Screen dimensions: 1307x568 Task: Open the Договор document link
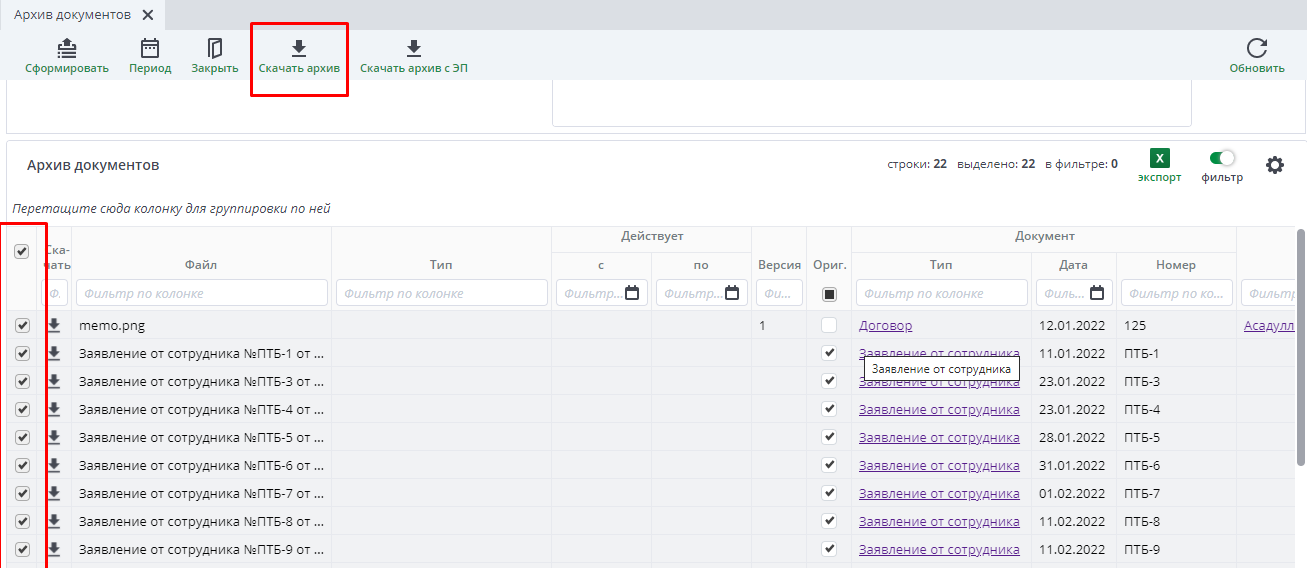885,325
